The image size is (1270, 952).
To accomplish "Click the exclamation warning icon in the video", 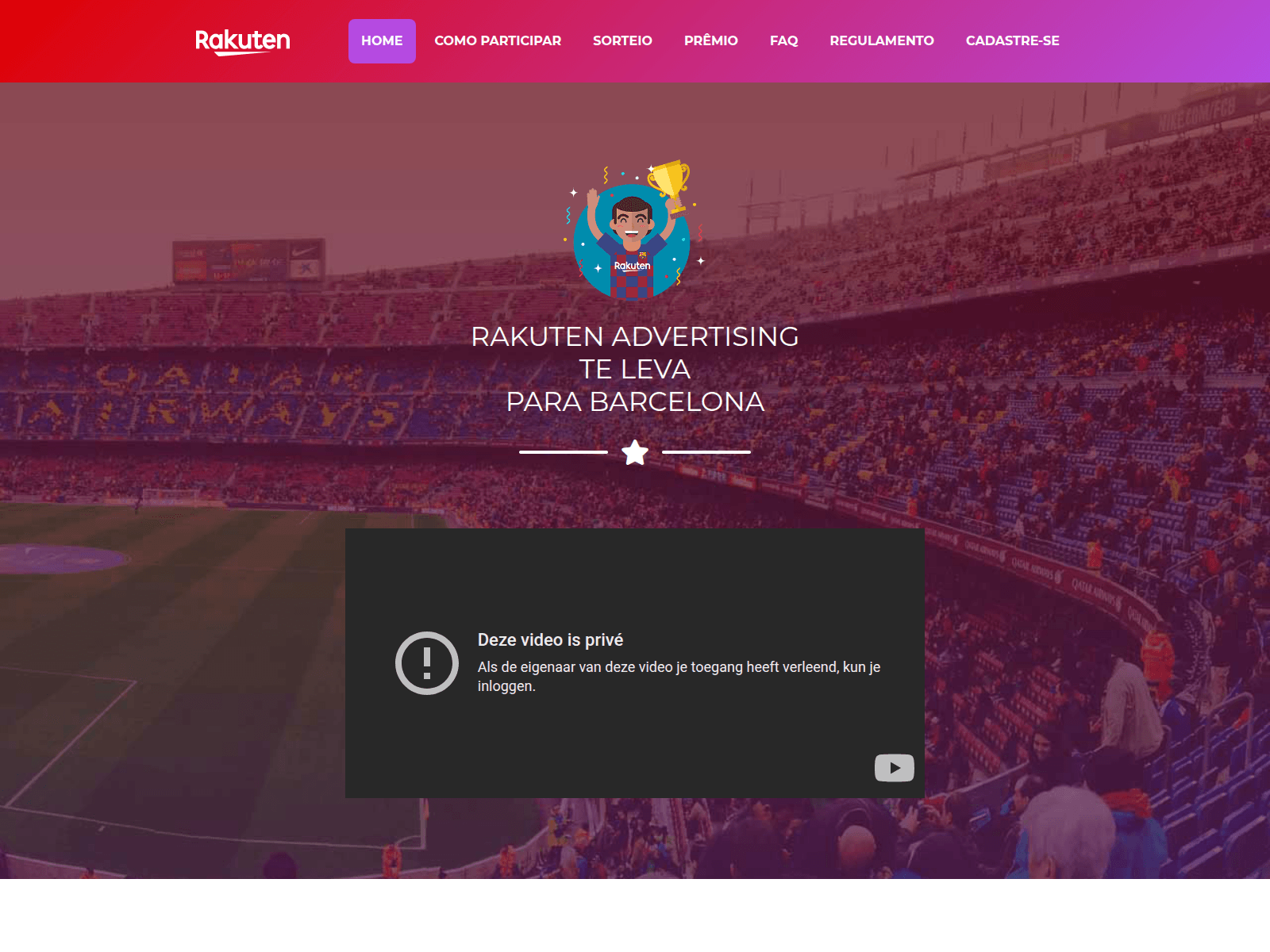I will 427,663.
